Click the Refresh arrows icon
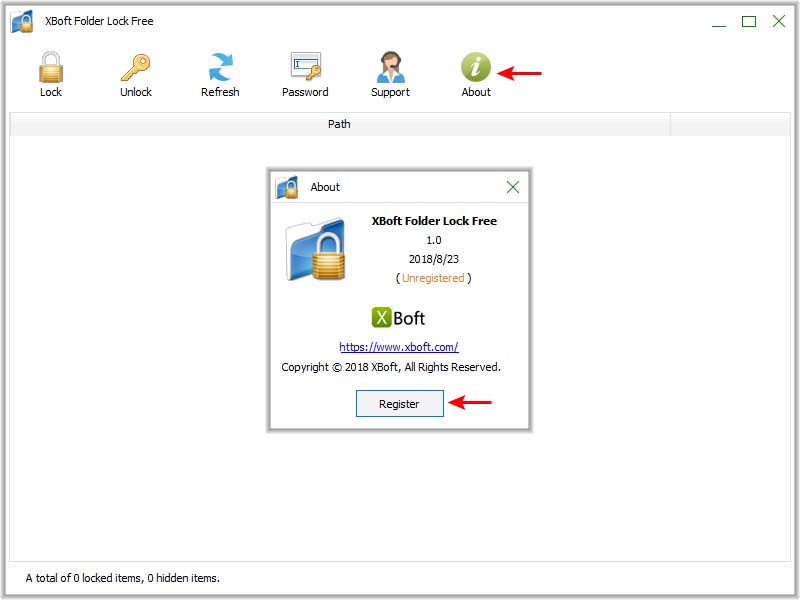 point(220,67)
